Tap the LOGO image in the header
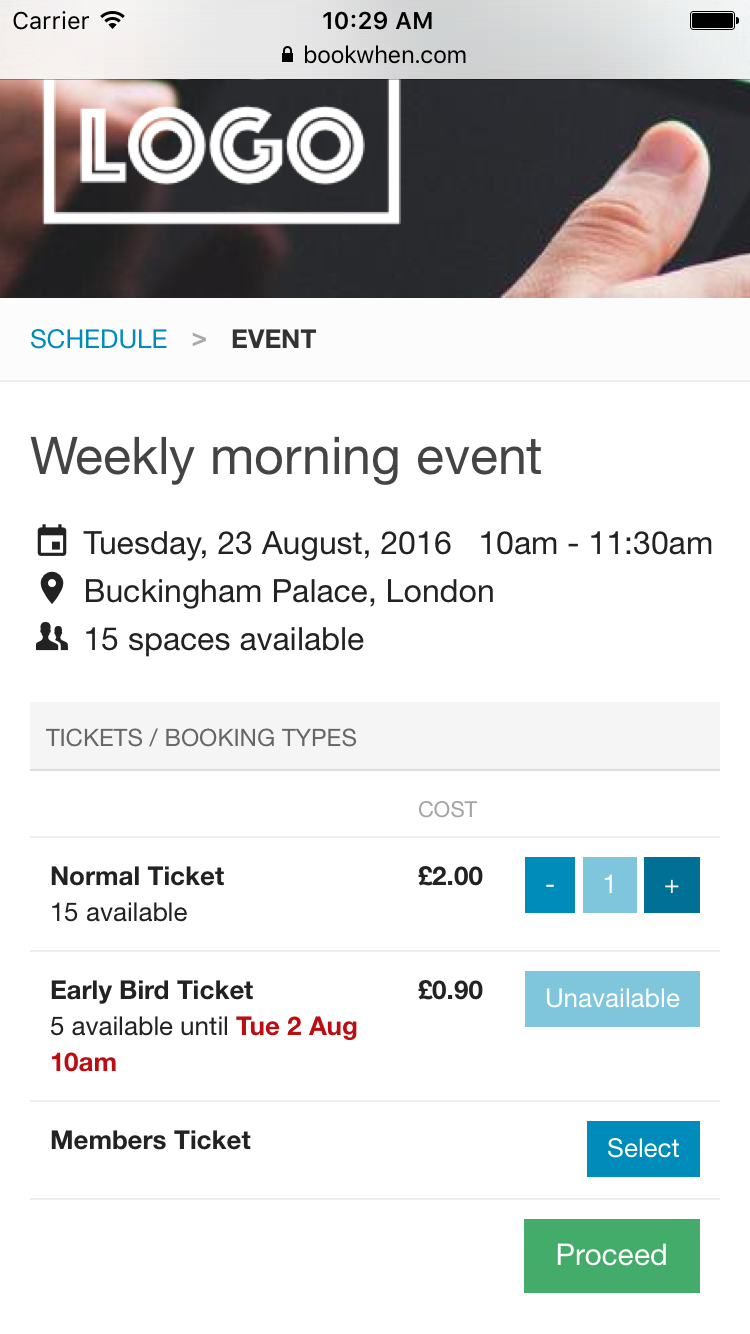Screen dimensions: 750x1334 pos(221,148)
